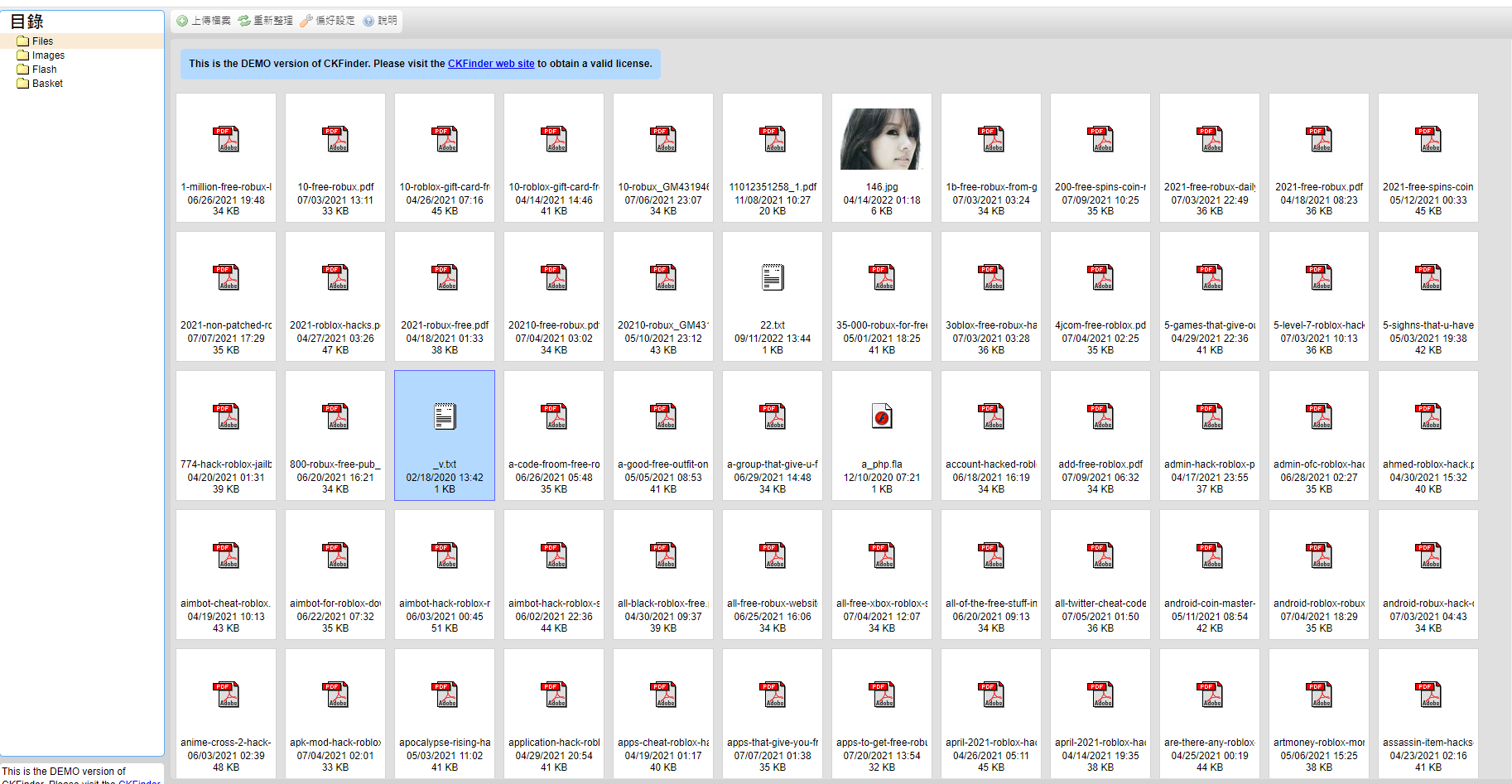Screen dimensions: 1512x784
Task: Click the file name apk-mod-hack-roblox
Action: [x=335, y=743]
